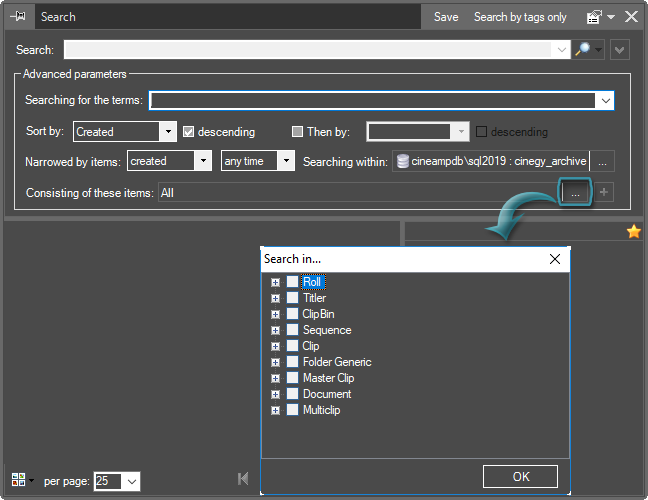Check the Master Clip checkbox
Screen dimensions: 648x500
point(292,378)
